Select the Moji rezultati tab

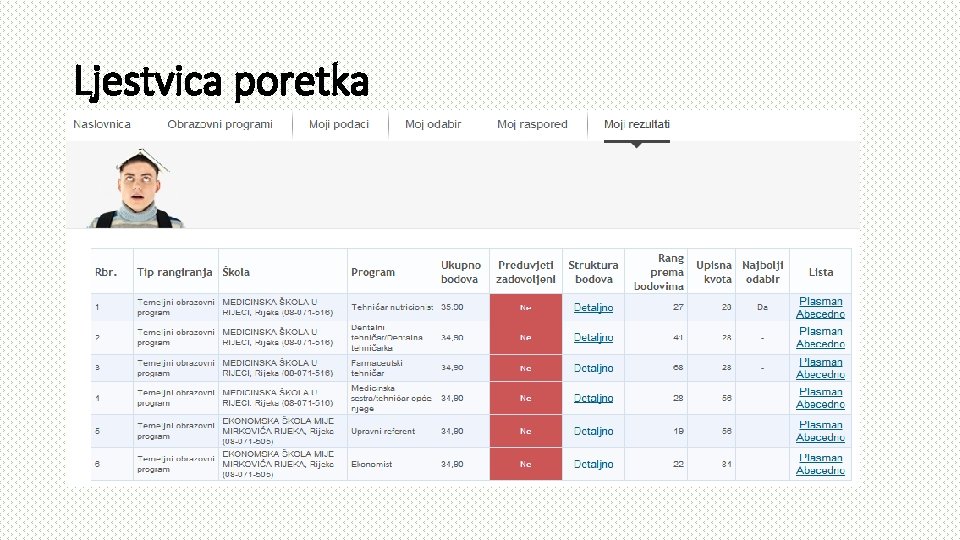(637, 124)
